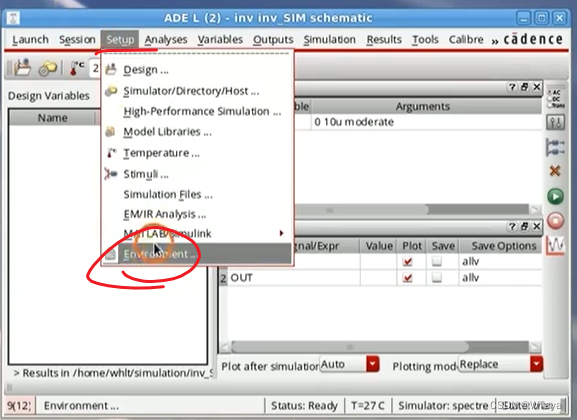This screenshot has width=577, height=420.
Task: Click the help icon of the Analyses panel
Action: click(512, 87)
